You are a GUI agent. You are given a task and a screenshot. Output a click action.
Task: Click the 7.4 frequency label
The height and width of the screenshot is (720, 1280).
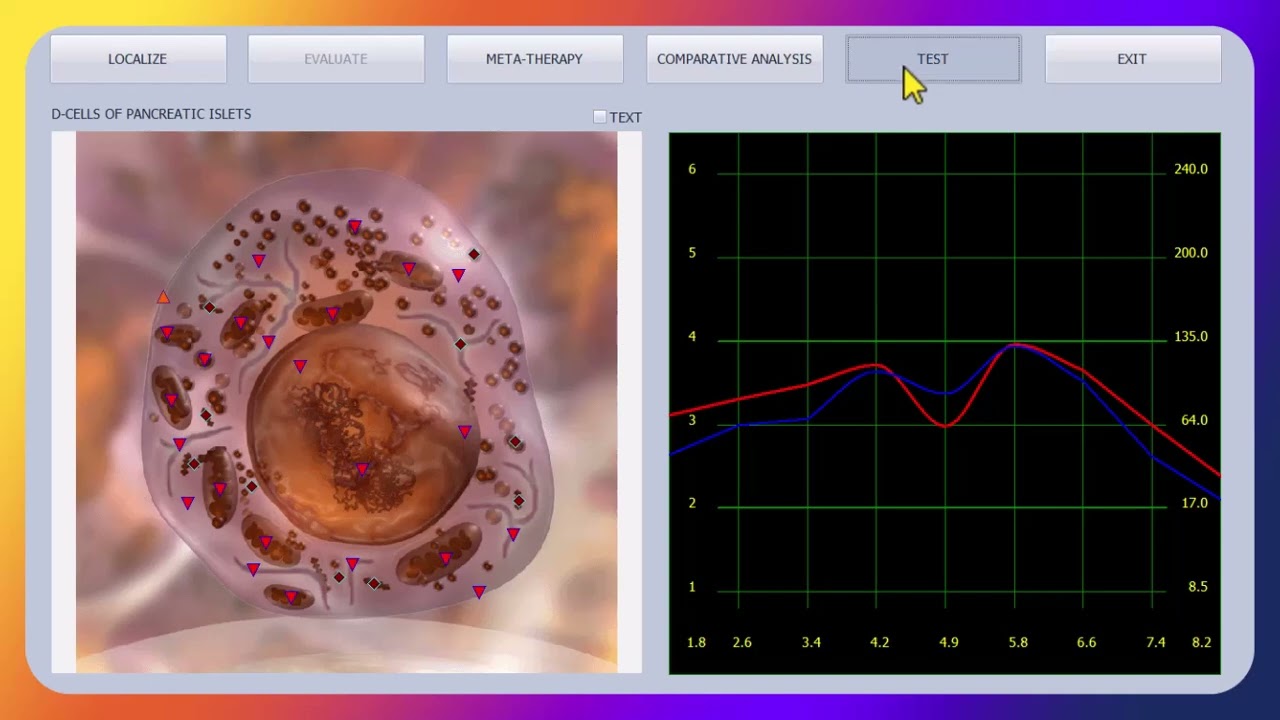1155,642
